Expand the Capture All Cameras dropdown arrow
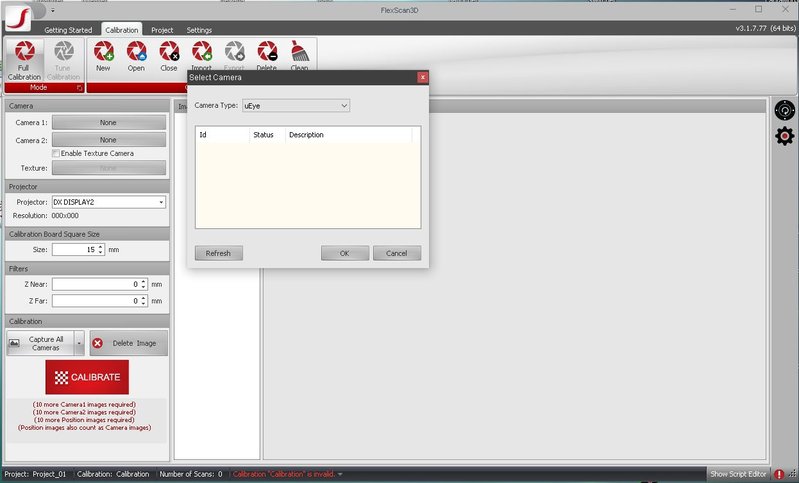This screenshot has height=483, width=799. coord(80,343)
